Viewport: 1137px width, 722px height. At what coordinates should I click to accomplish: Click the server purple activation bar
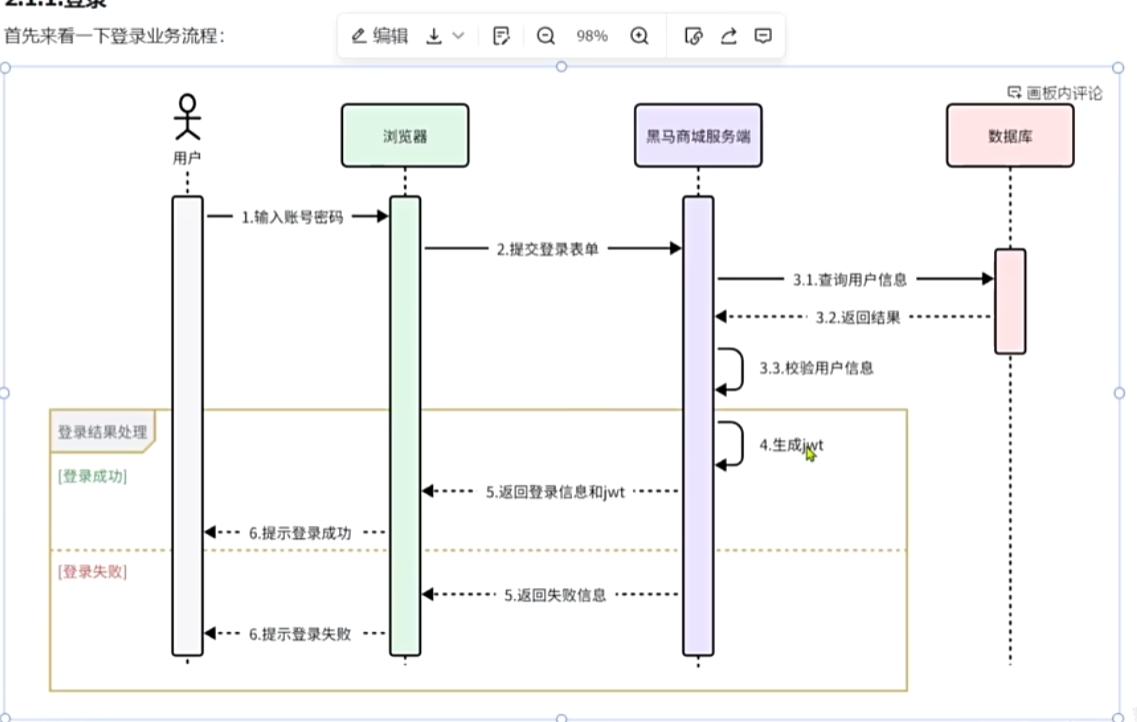pyautogui.click(x=698, y=426)
